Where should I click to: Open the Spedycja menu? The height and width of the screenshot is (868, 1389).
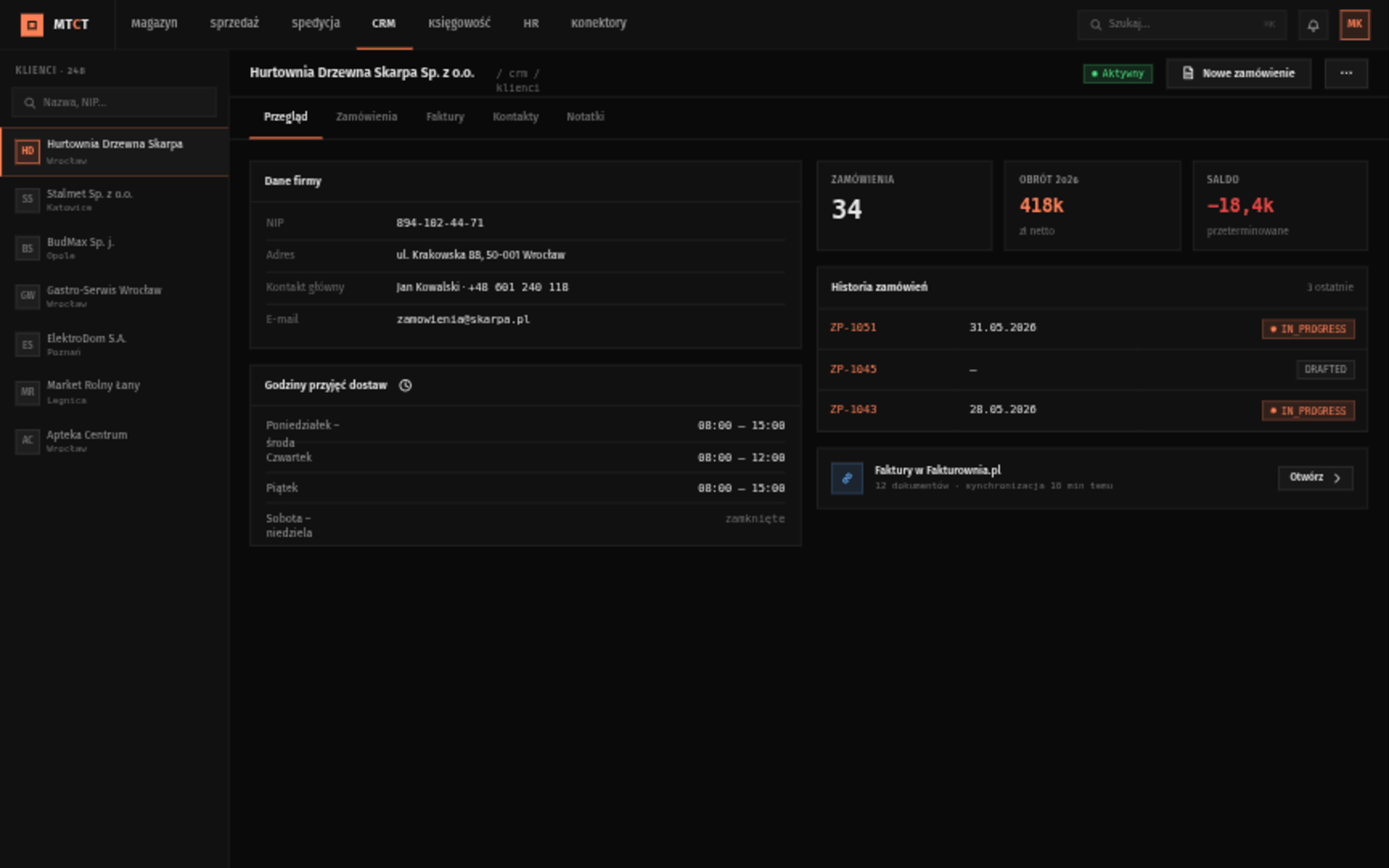pyautogui.click(x=316, y=23)
